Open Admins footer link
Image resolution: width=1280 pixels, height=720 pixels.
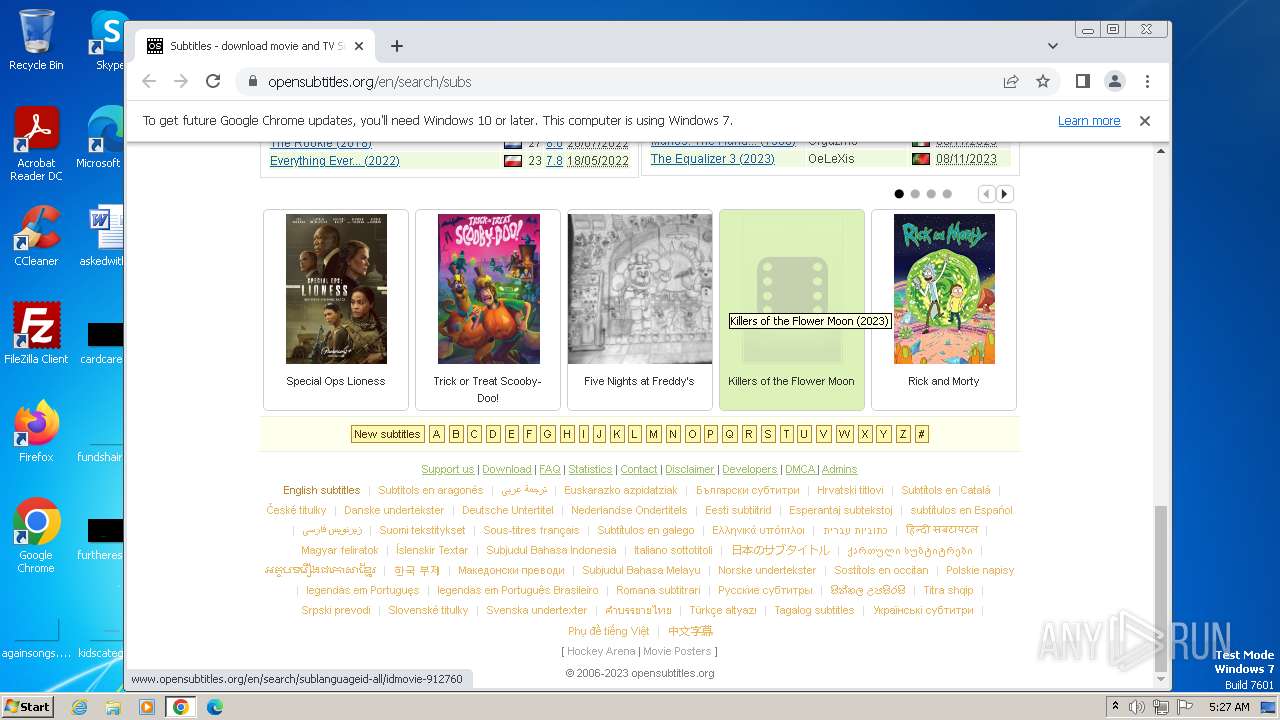840,469
